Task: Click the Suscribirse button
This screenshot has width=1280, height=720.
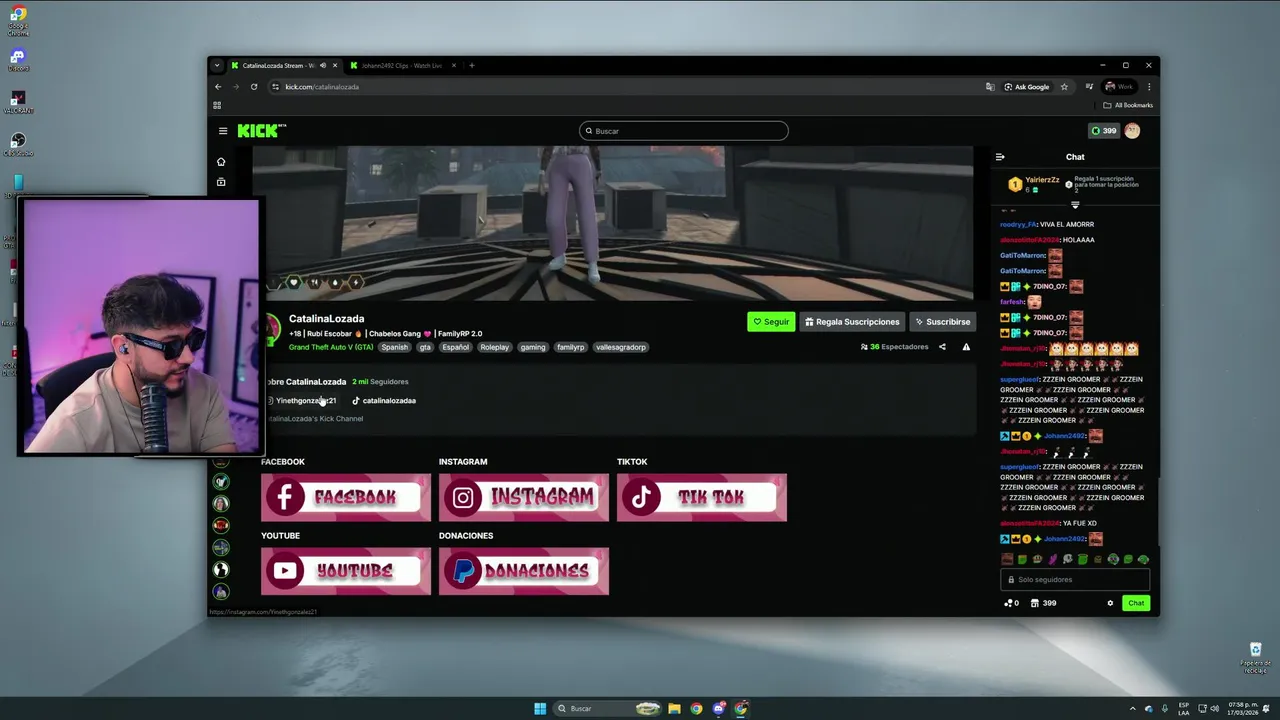Action: [942, 322]
